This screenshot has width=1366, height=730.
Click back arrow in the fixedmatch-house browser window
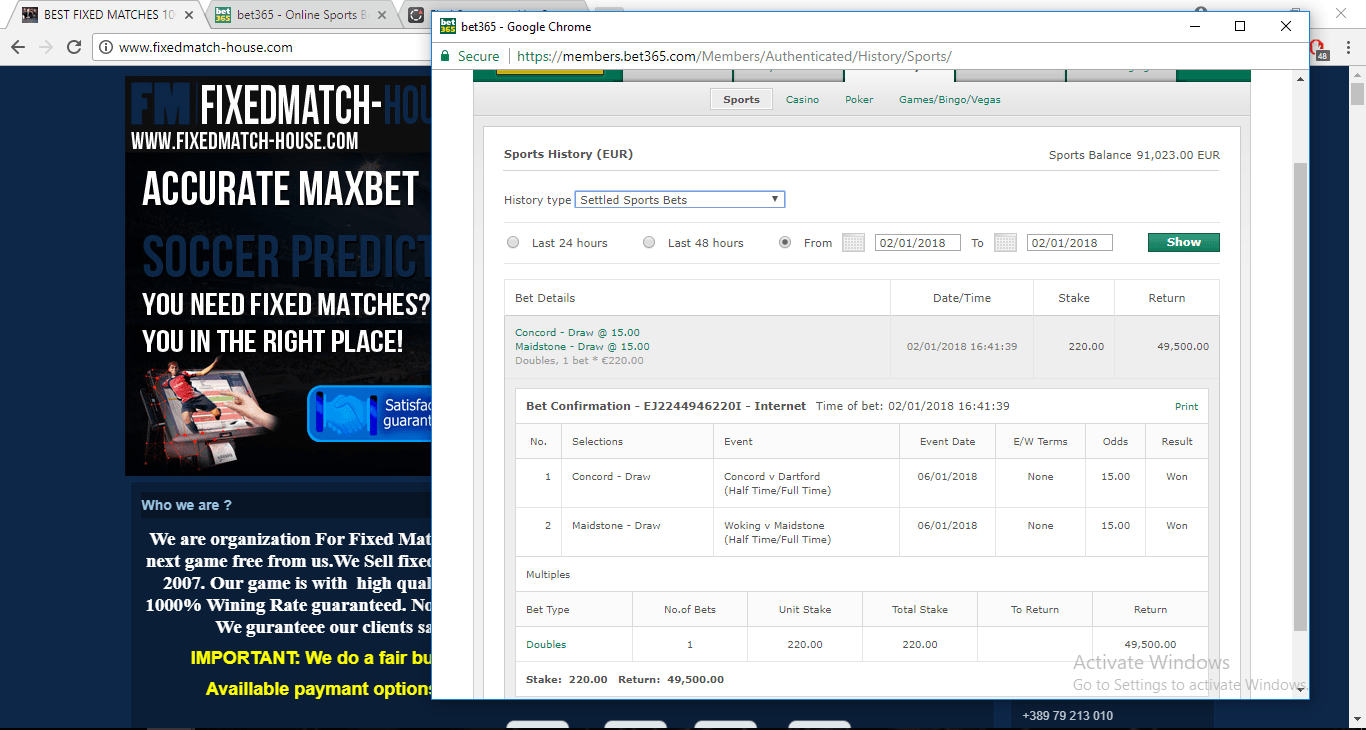(17, 47)
